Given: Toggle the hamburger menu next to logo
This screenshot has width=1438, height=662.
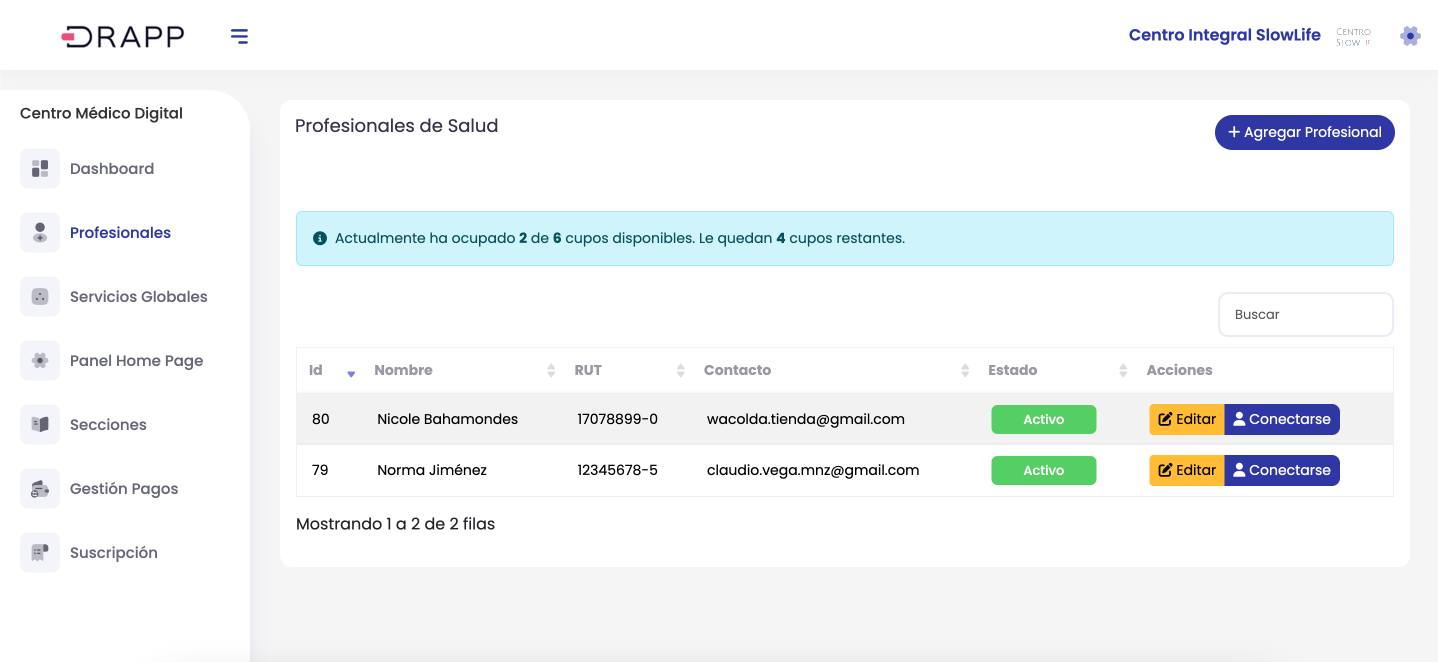Looking at the screenshot, I should 239,37.
